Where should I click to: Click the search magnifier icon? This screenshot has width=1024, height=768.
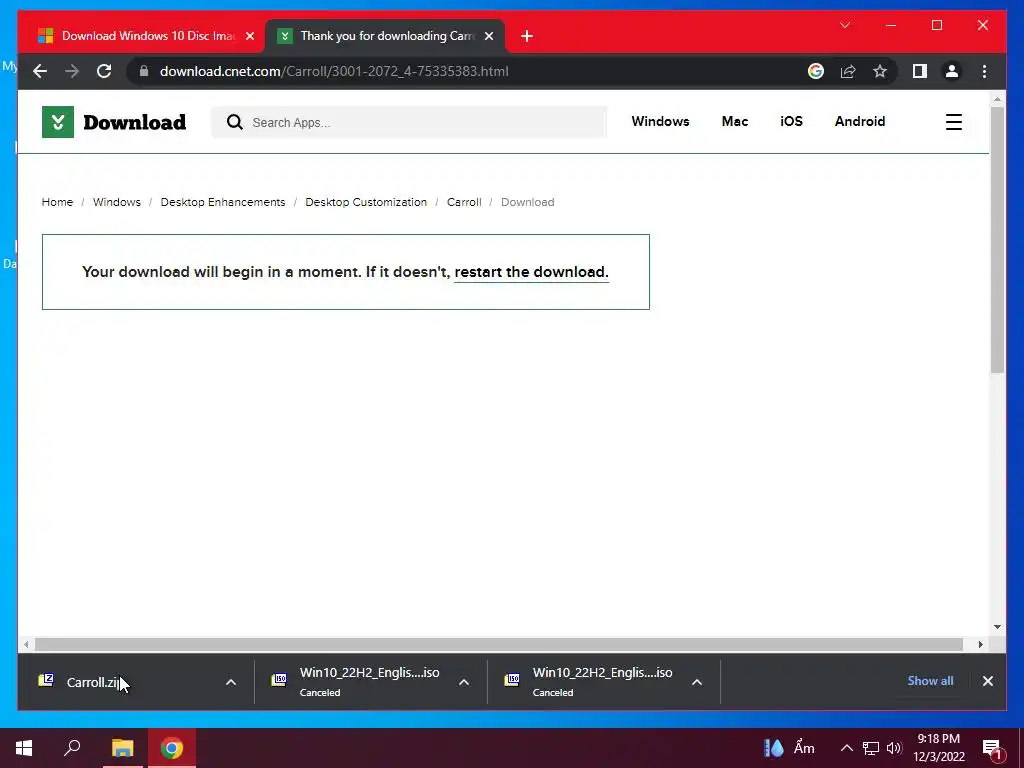click(234, 122)
